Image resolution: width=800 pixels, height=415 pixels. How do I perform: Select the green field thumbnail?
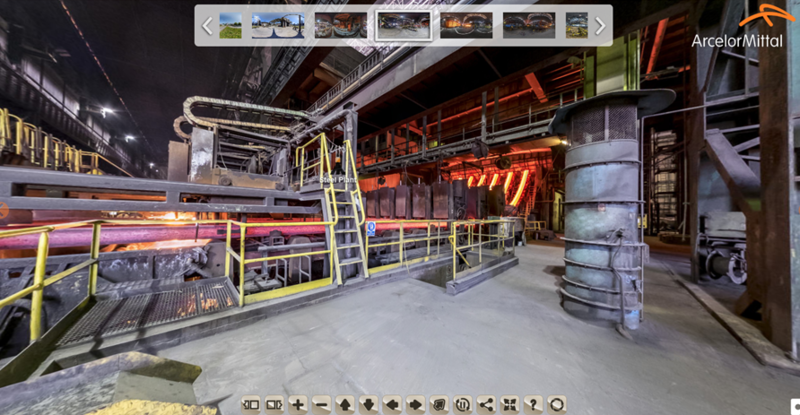point(230,25)
